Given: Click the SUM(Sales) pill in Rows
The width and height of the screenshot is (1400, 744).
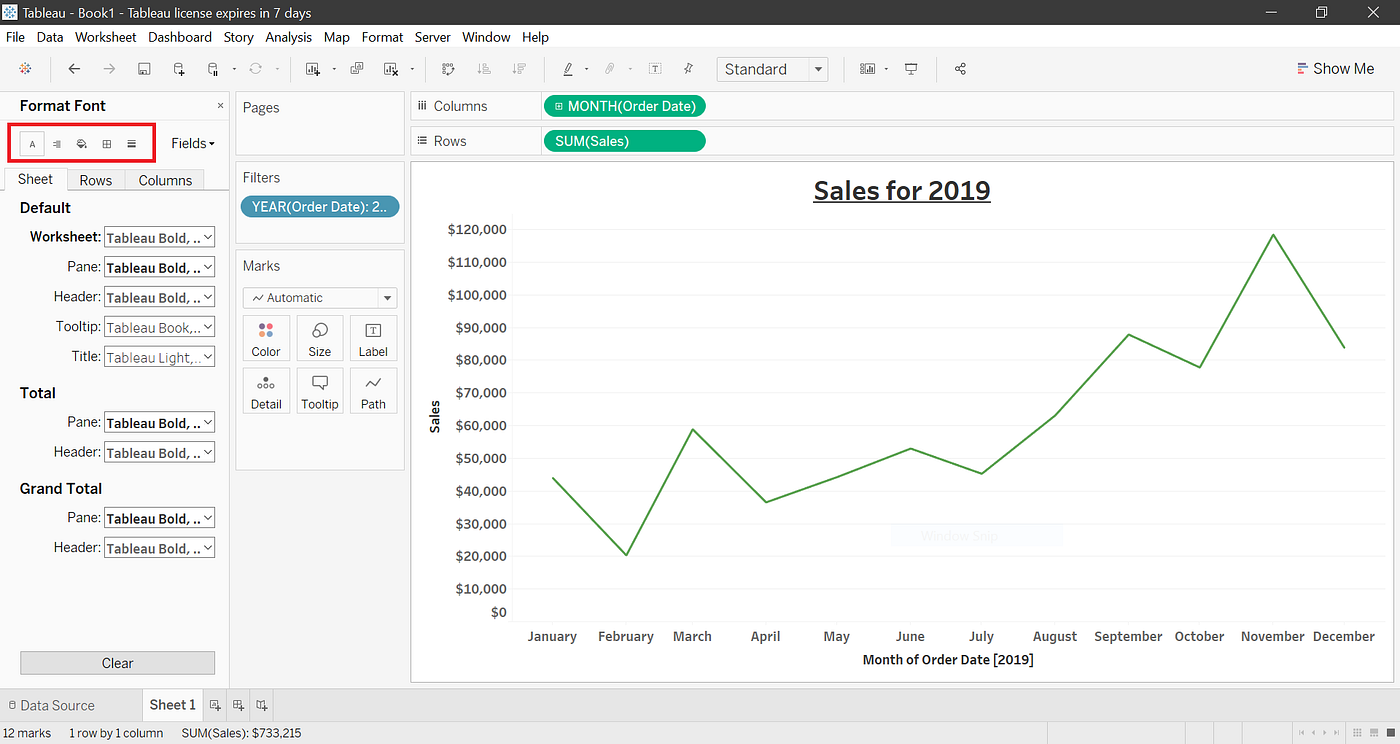Looking at the screenshot, I should [x=624, y=141].
